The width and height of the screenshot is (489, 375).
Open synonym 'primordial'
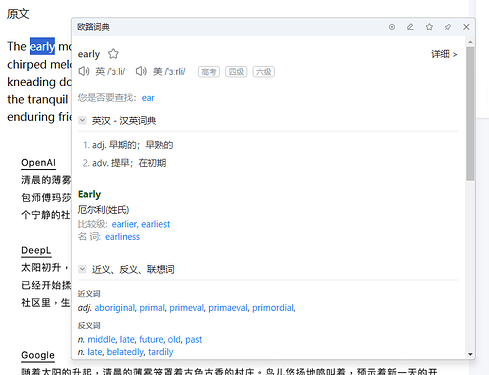[x=273, y=308]
